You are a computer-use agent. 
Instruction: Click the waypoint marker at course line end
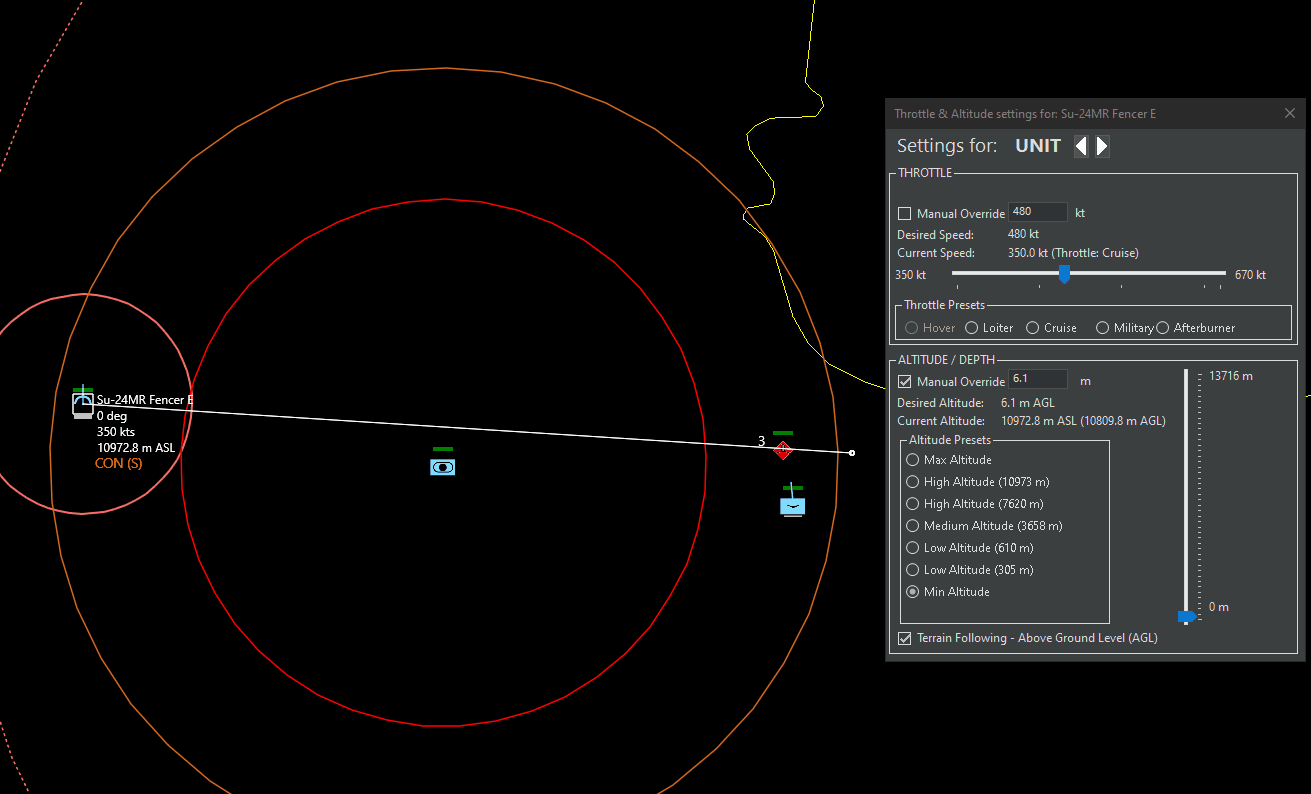point(852,453)
